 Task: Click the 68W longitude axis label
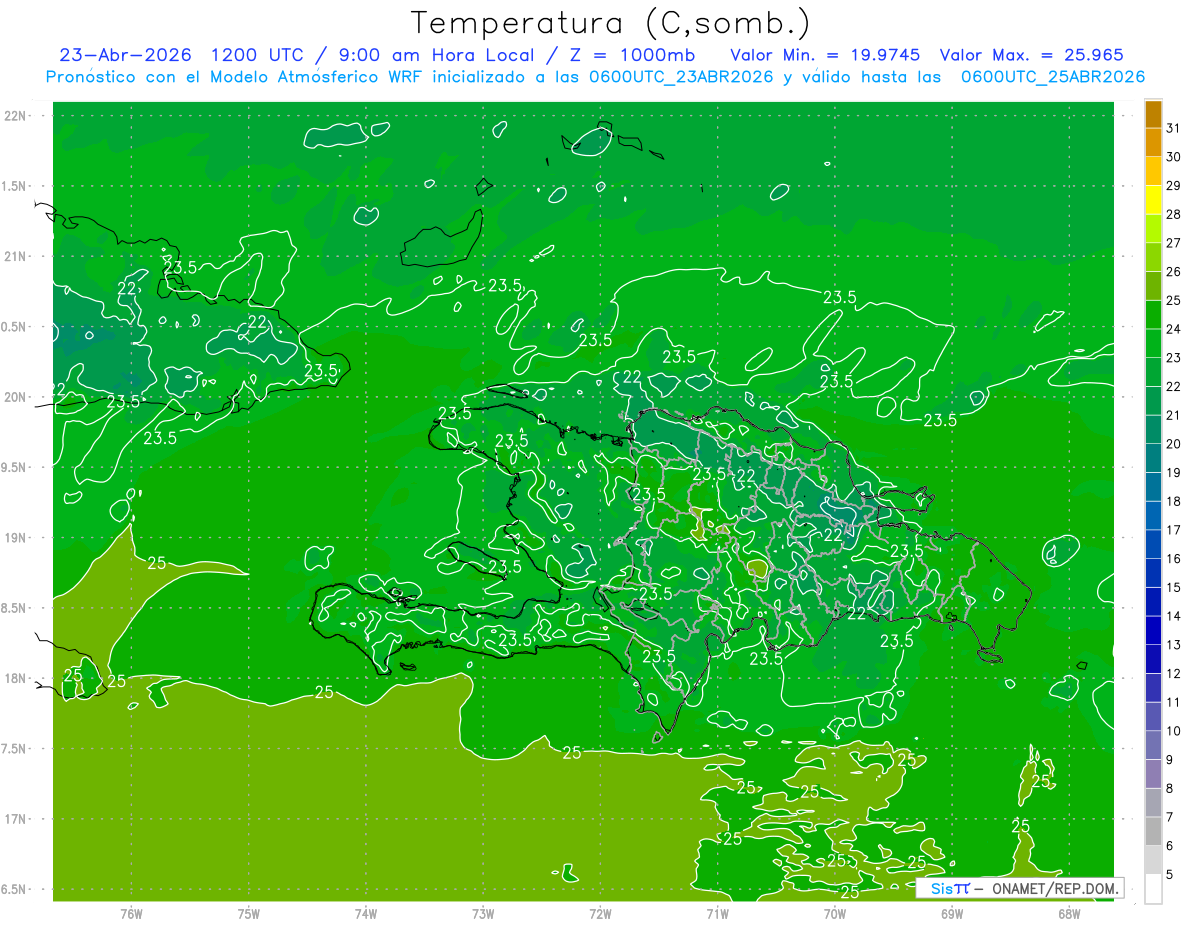pyautogui.click(x=1069, y=914)
